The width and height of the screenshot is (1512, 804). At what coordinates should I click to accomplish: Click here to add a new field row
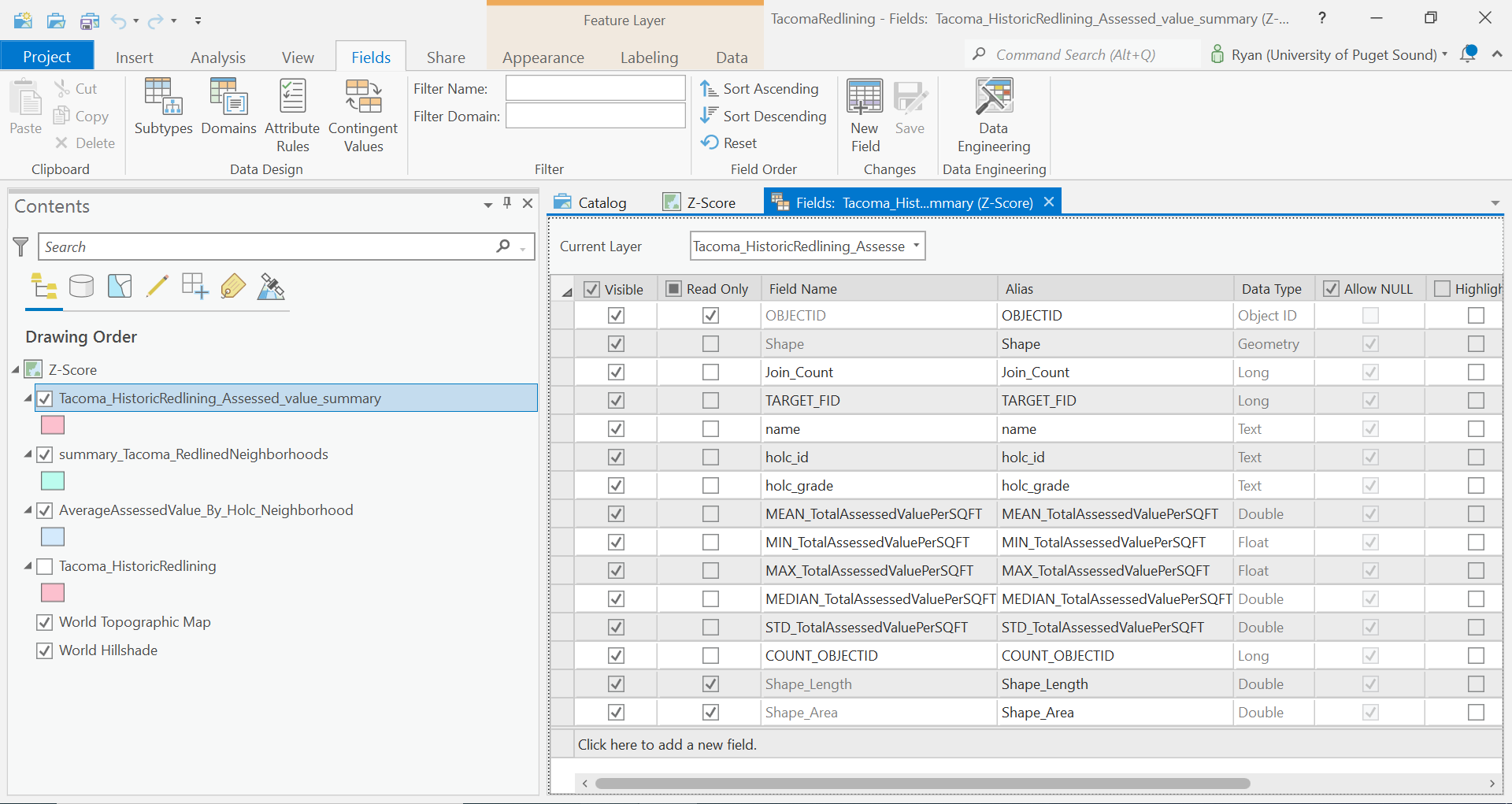point(667,744)
